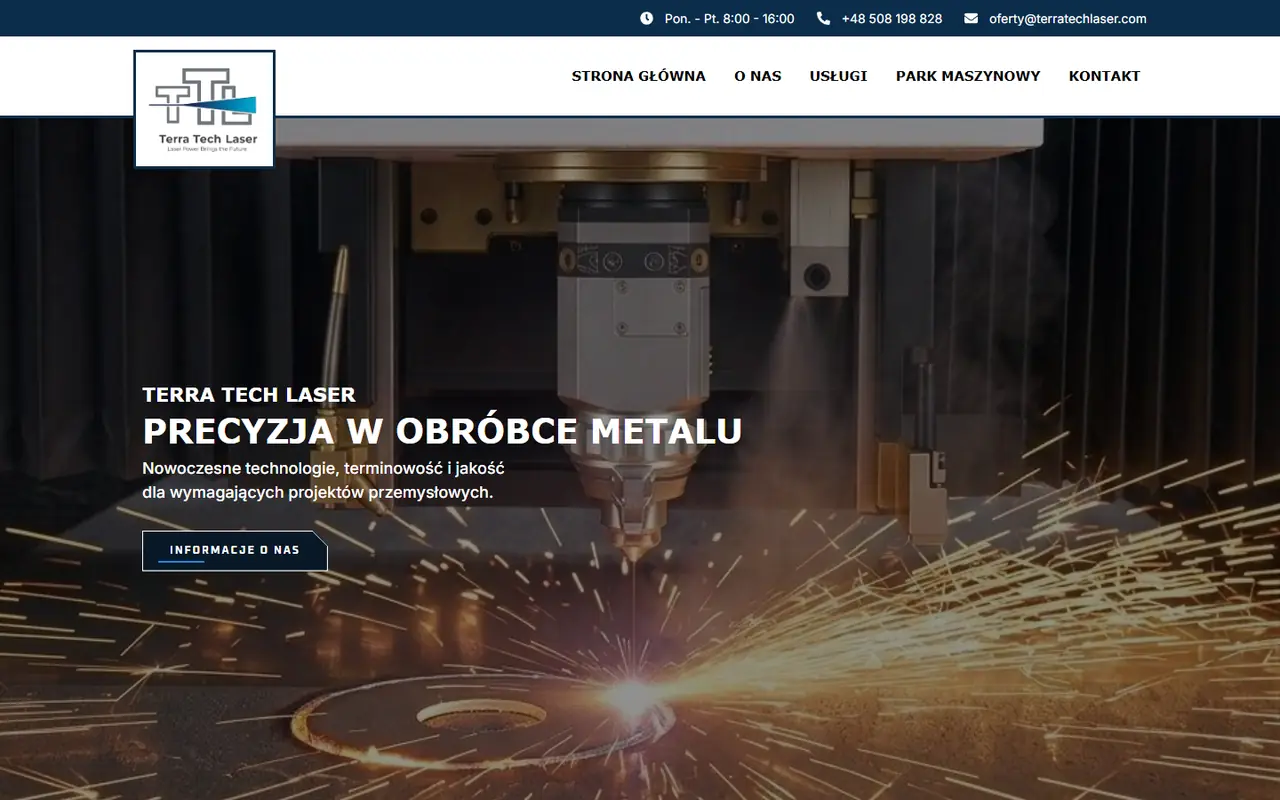Click the text 'Nowoczesne technologie, terminowość i jakość'
The height and width of the screenshot is (800, 1280).
(323, 468)
